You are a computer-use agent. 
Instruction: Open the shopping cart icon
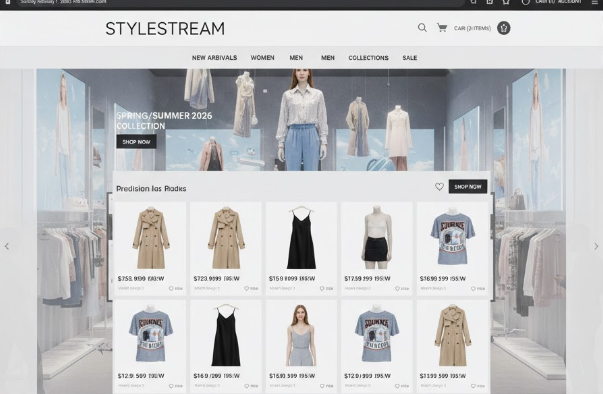click(442, 28)
